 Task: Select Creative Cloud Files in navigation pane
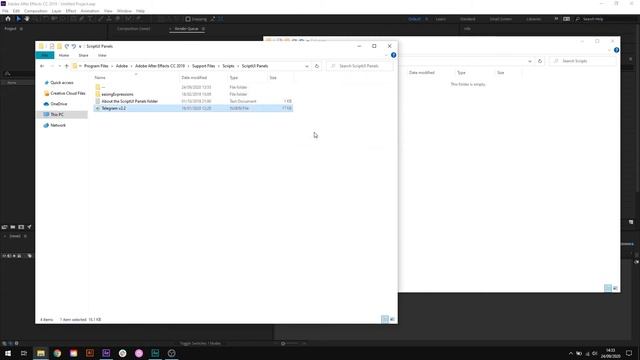pos(64,93)
